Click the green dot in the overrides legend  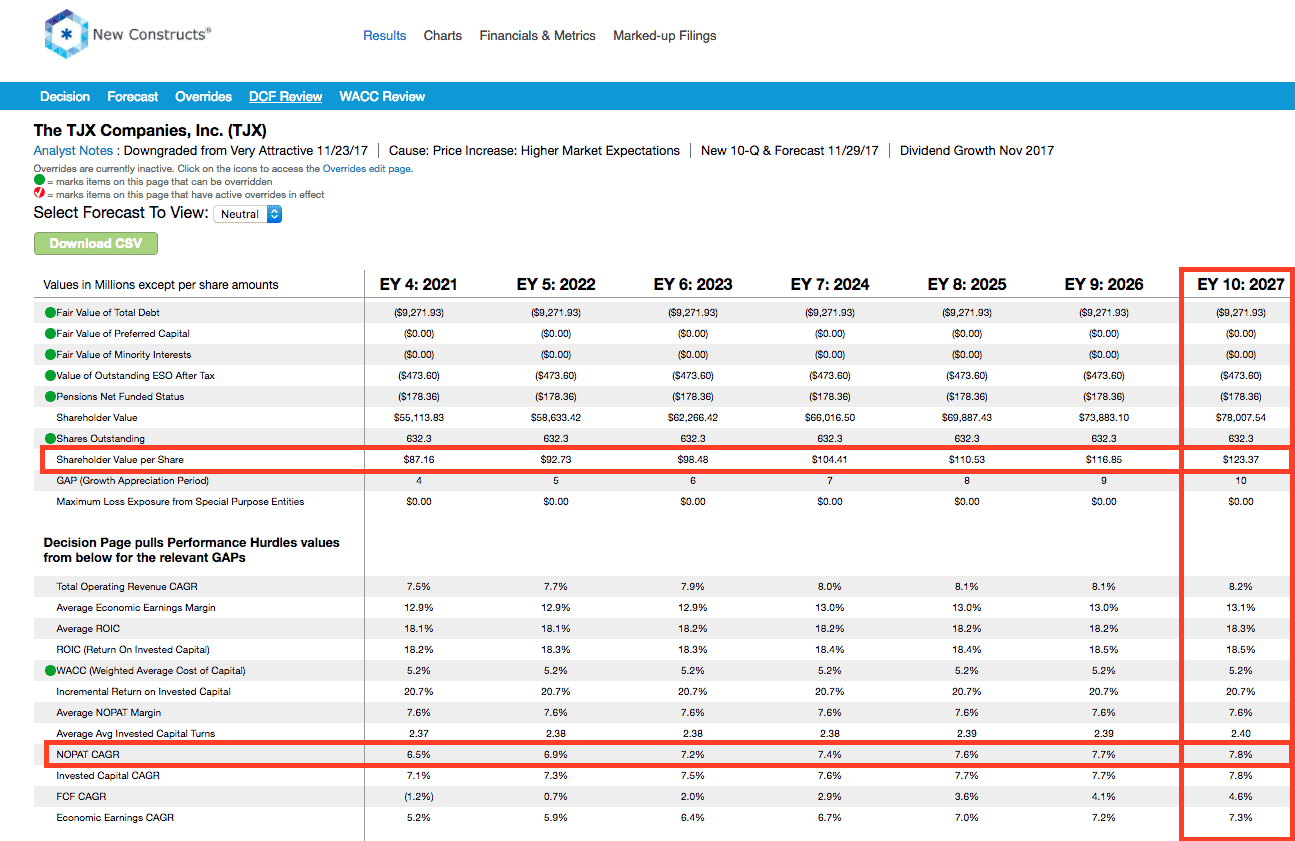pos(39,182)
